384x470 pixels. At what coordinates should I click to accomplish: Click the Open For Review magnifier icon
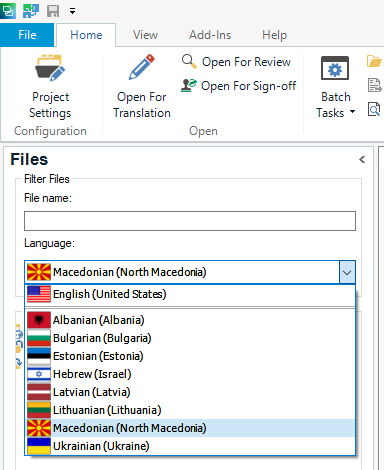pos(189,62)
